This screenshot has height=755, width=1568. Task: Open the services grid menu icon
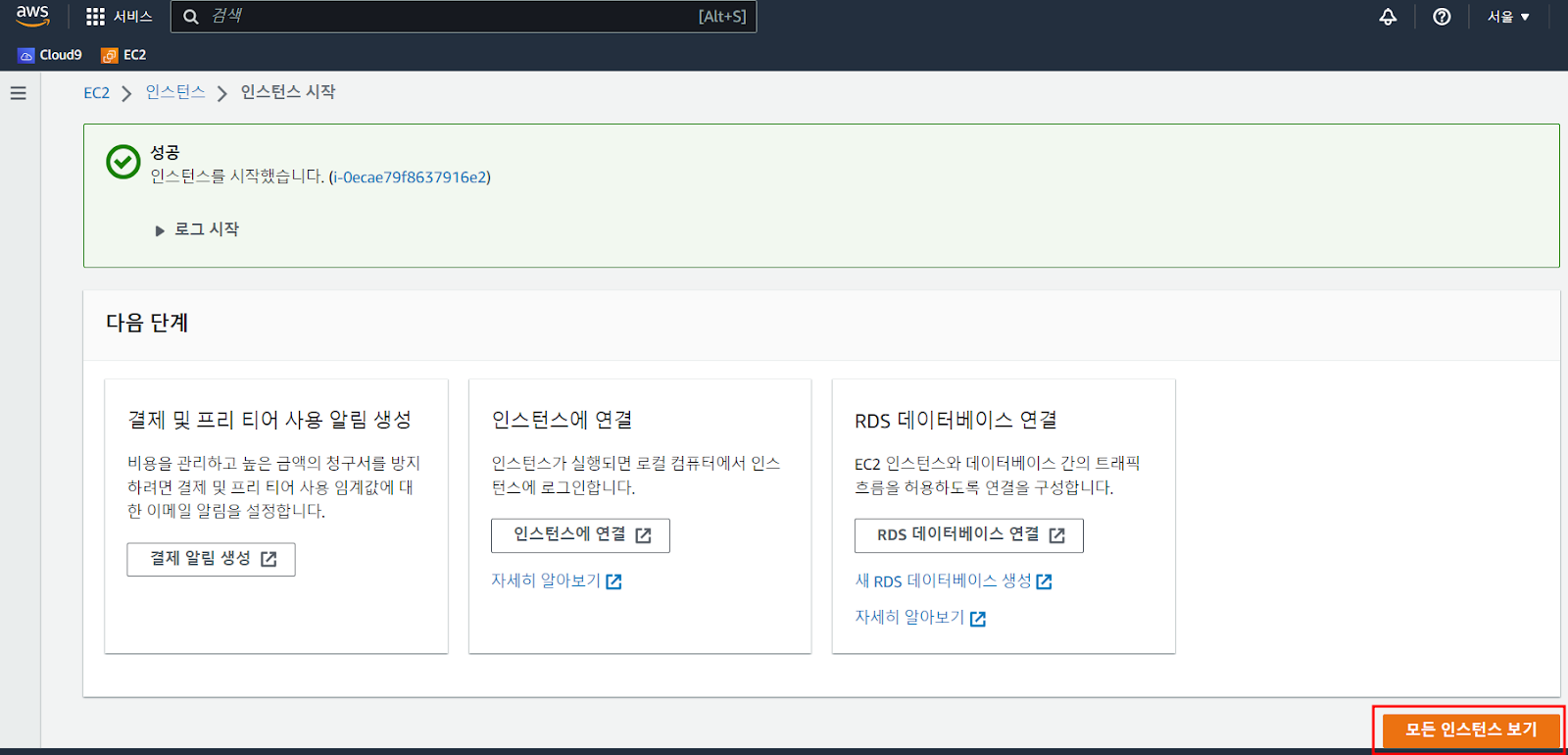[95, 17]
